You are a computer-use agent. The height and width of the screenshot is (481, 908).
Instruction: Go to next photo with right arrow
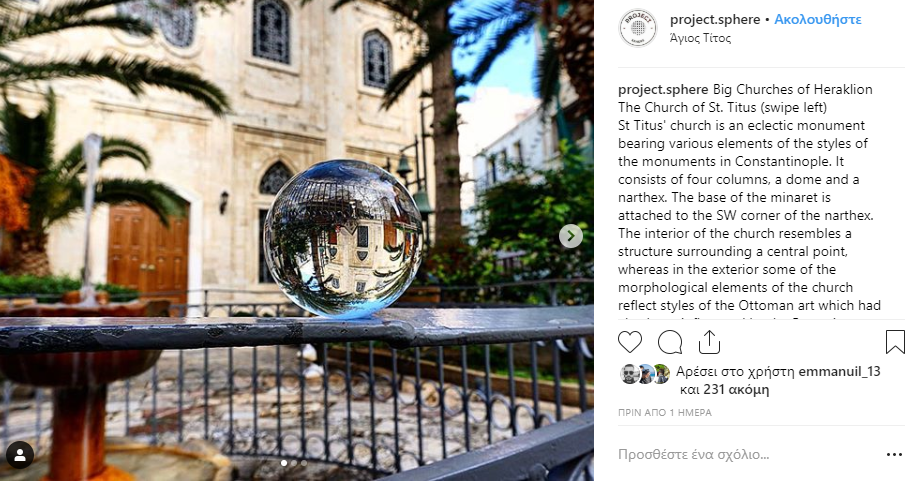571,236
